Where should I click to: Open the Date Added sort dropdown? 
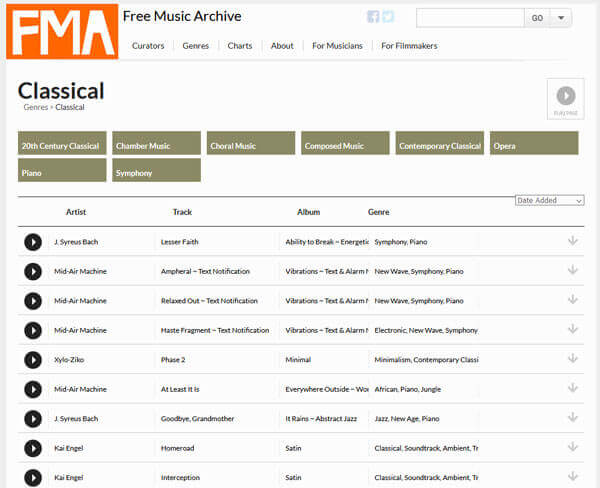point(549,201)
